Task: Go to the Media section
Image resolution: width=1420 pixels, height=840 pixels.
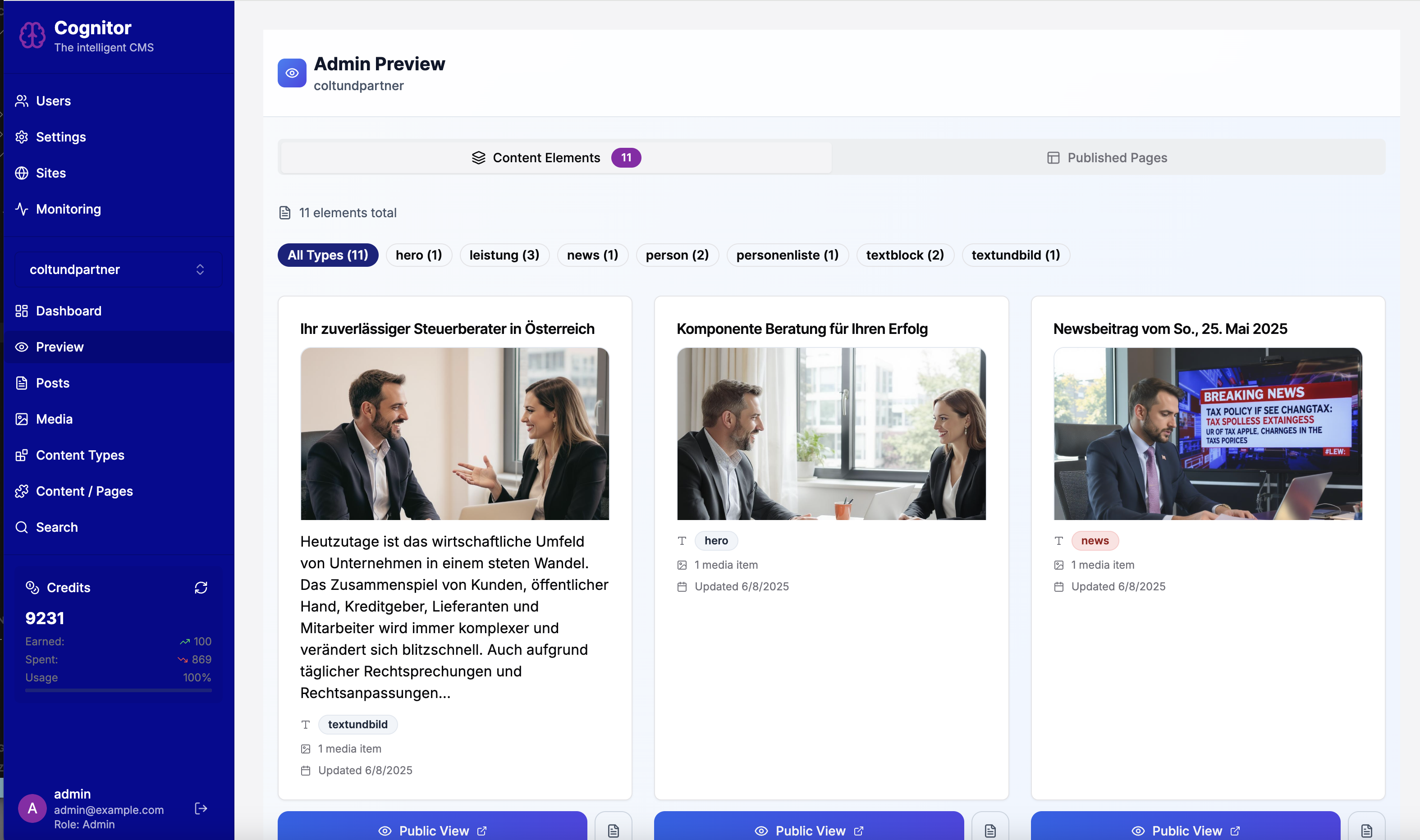Action: coord(54,419)
